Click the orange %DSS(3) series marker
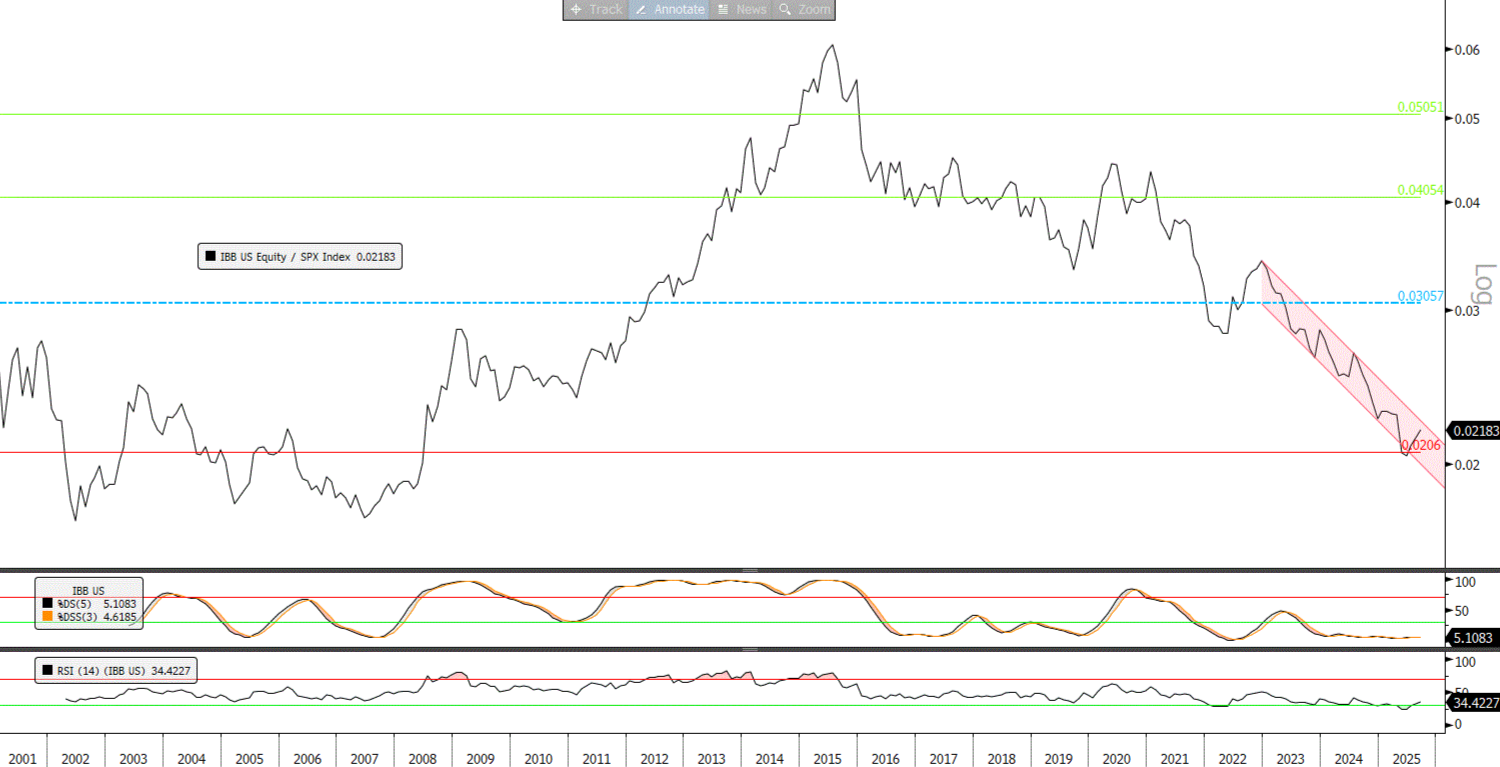Viewport: 1500px width, 767px height. (48, 618)
